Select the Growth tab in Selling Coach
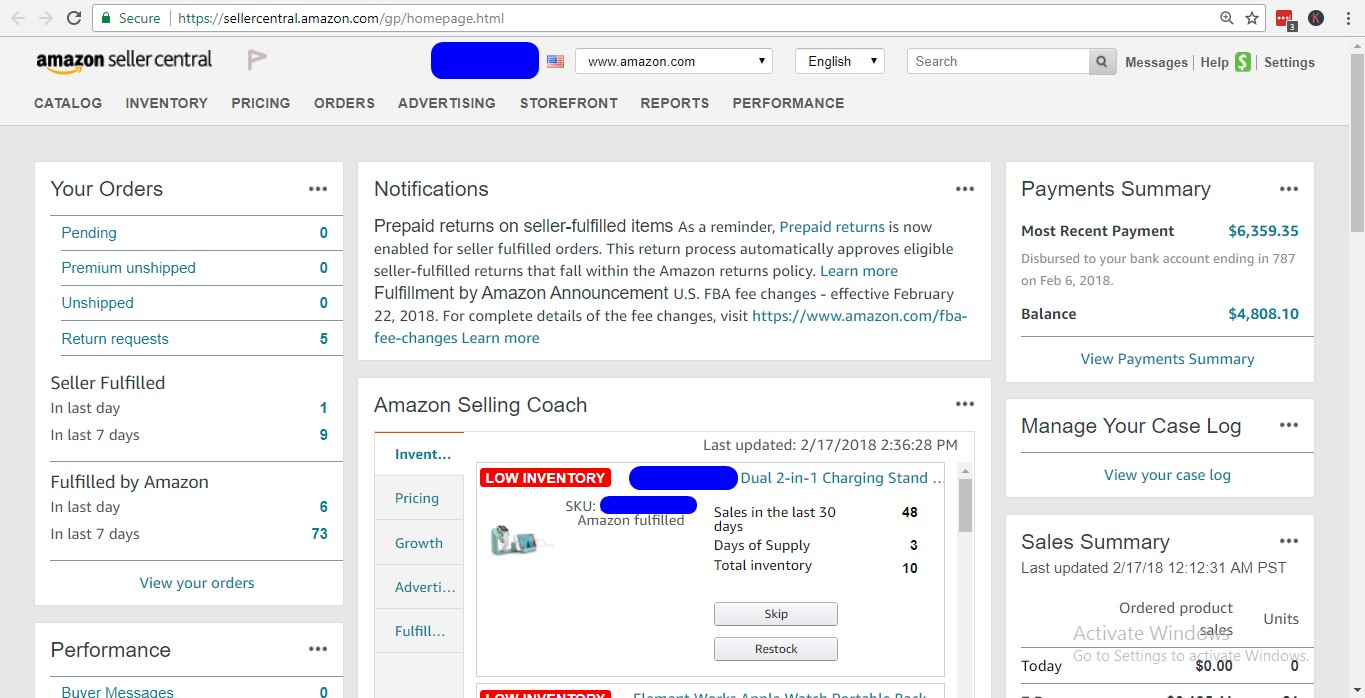Screen dimensions: 1365x698 [419, 543]
